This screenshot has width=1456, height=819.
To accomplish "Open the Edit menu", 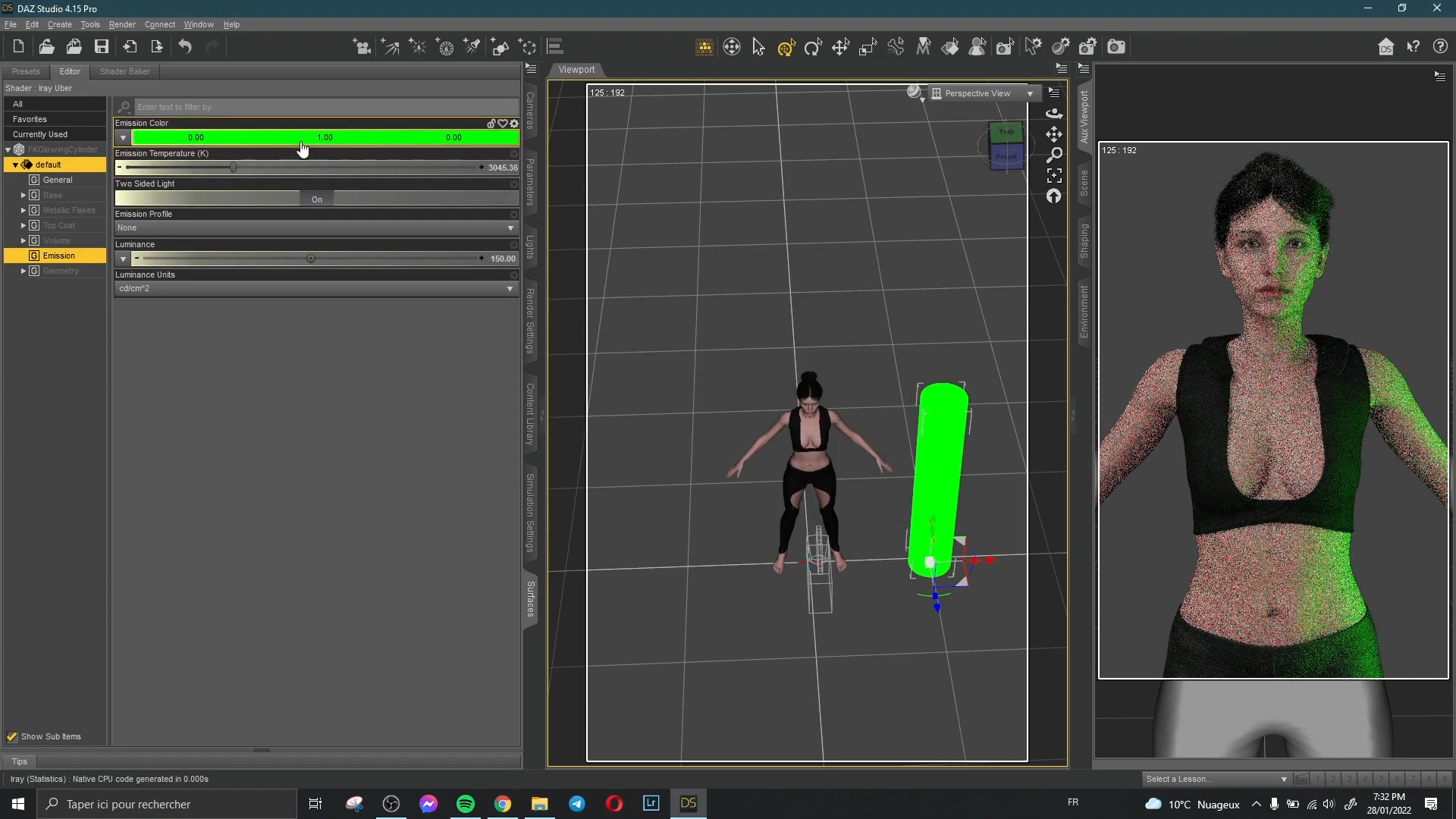I will (32, 24).
